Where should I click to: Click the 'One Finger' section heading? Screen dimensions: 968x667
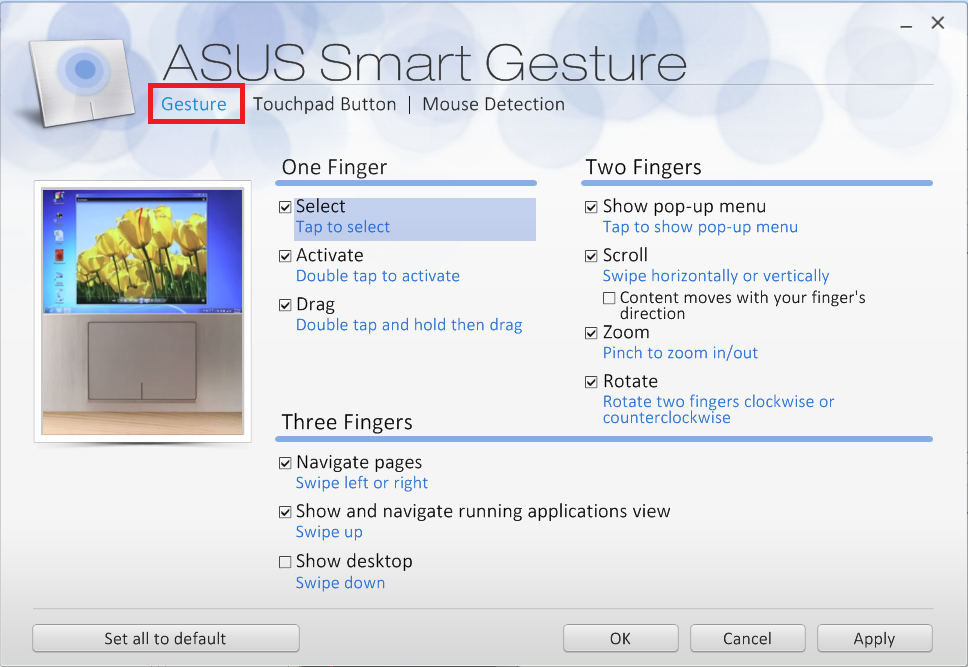[x=334, y=167]
